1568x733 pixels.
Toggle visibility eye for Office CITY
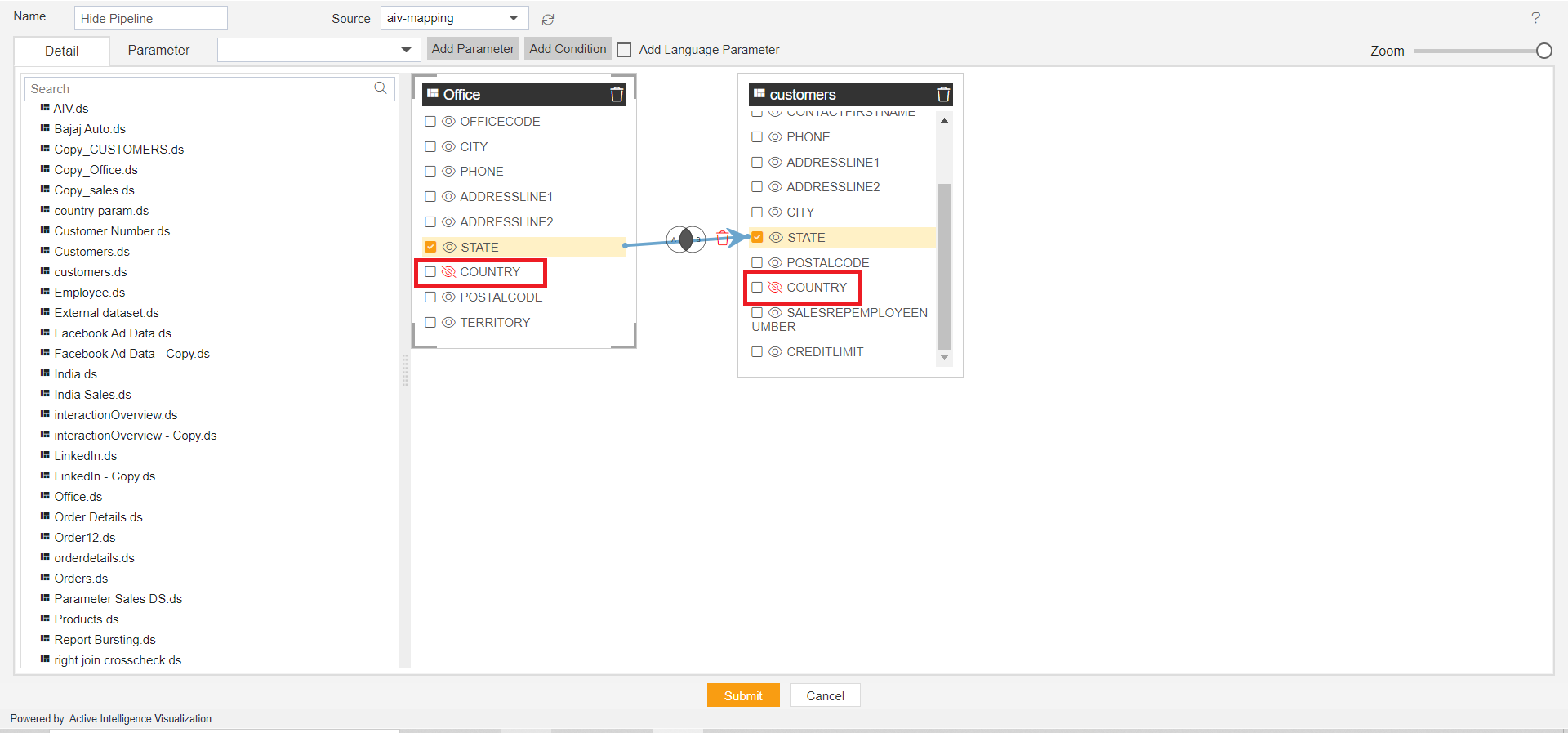point(448,147)
